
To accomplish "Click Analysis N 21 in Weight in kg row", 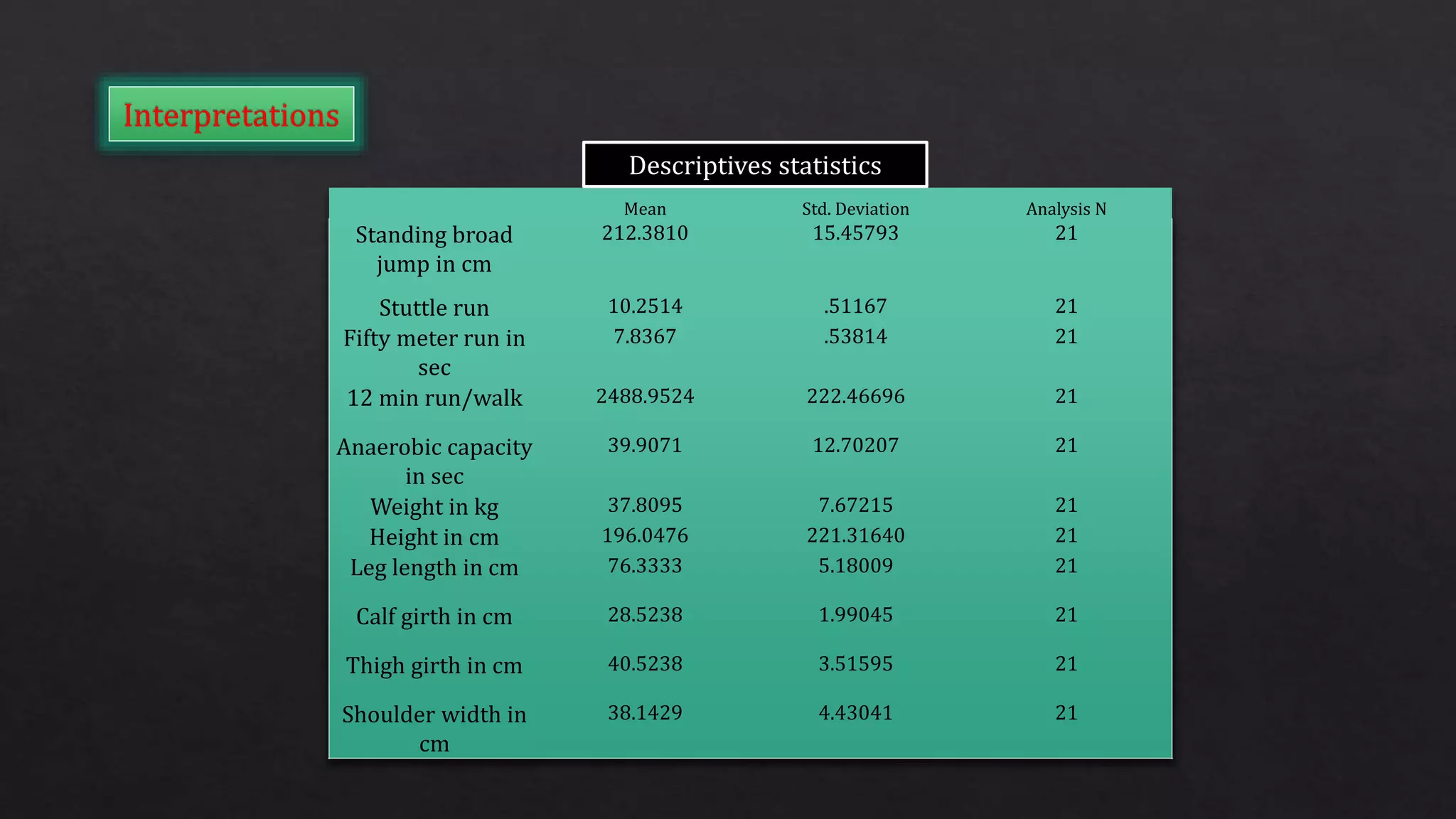I will tap(1066, 505).
